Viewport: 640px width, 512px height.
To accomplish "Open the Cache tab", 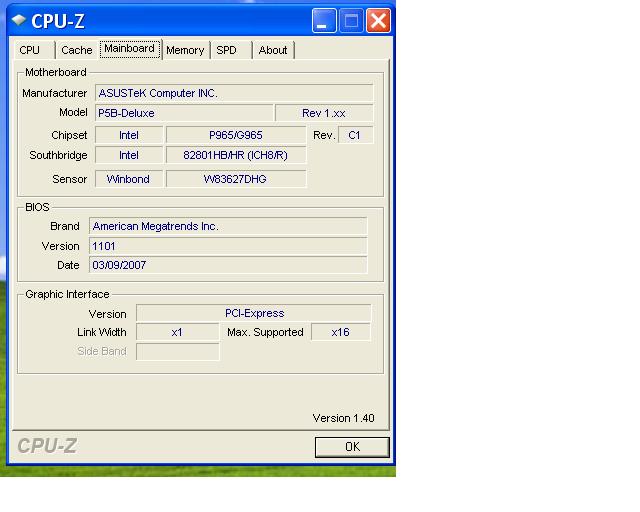I will click(77, 50).
